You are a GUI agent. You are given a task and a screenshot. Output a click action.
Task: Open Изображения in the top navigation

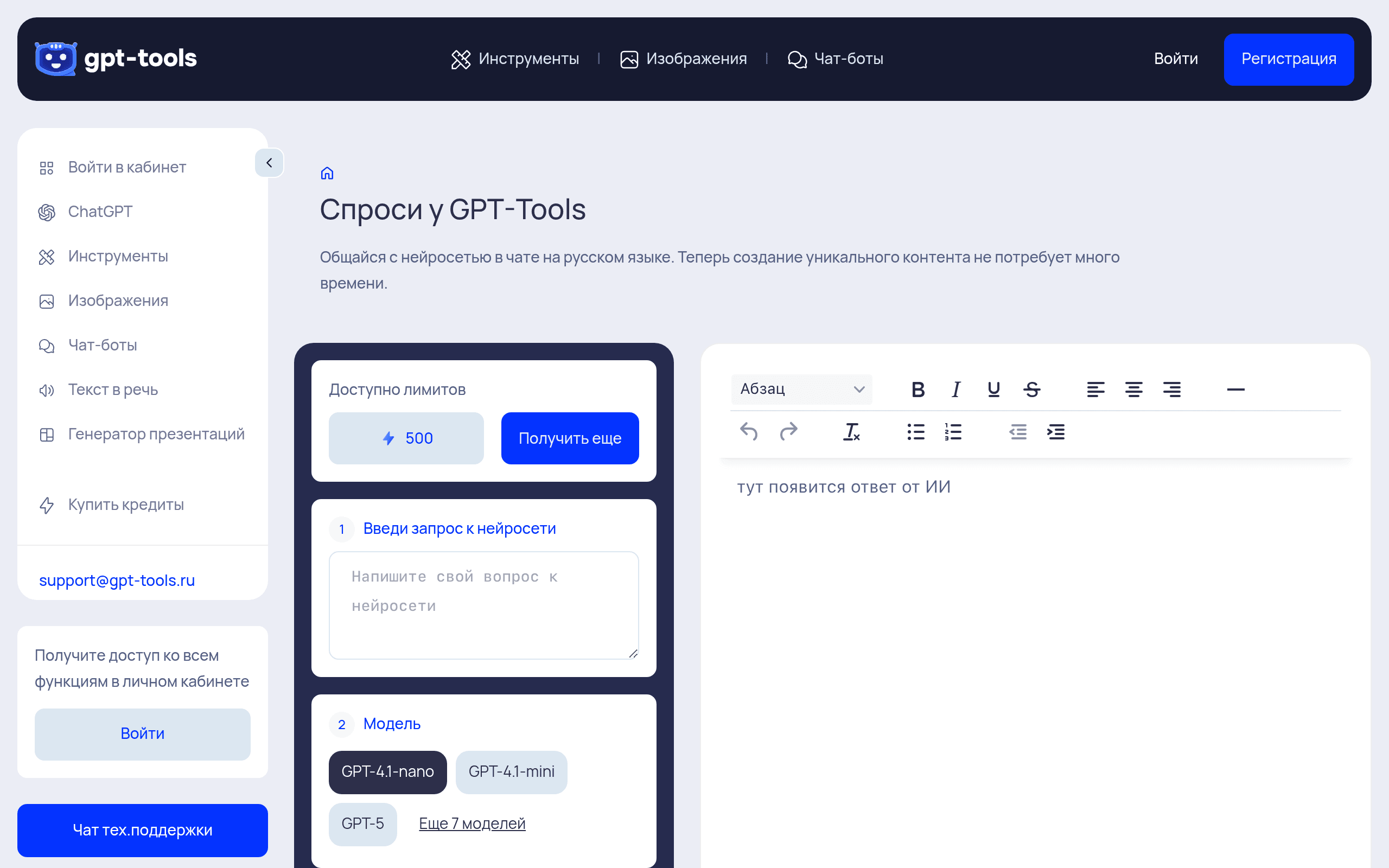click(x=683, y=59)
